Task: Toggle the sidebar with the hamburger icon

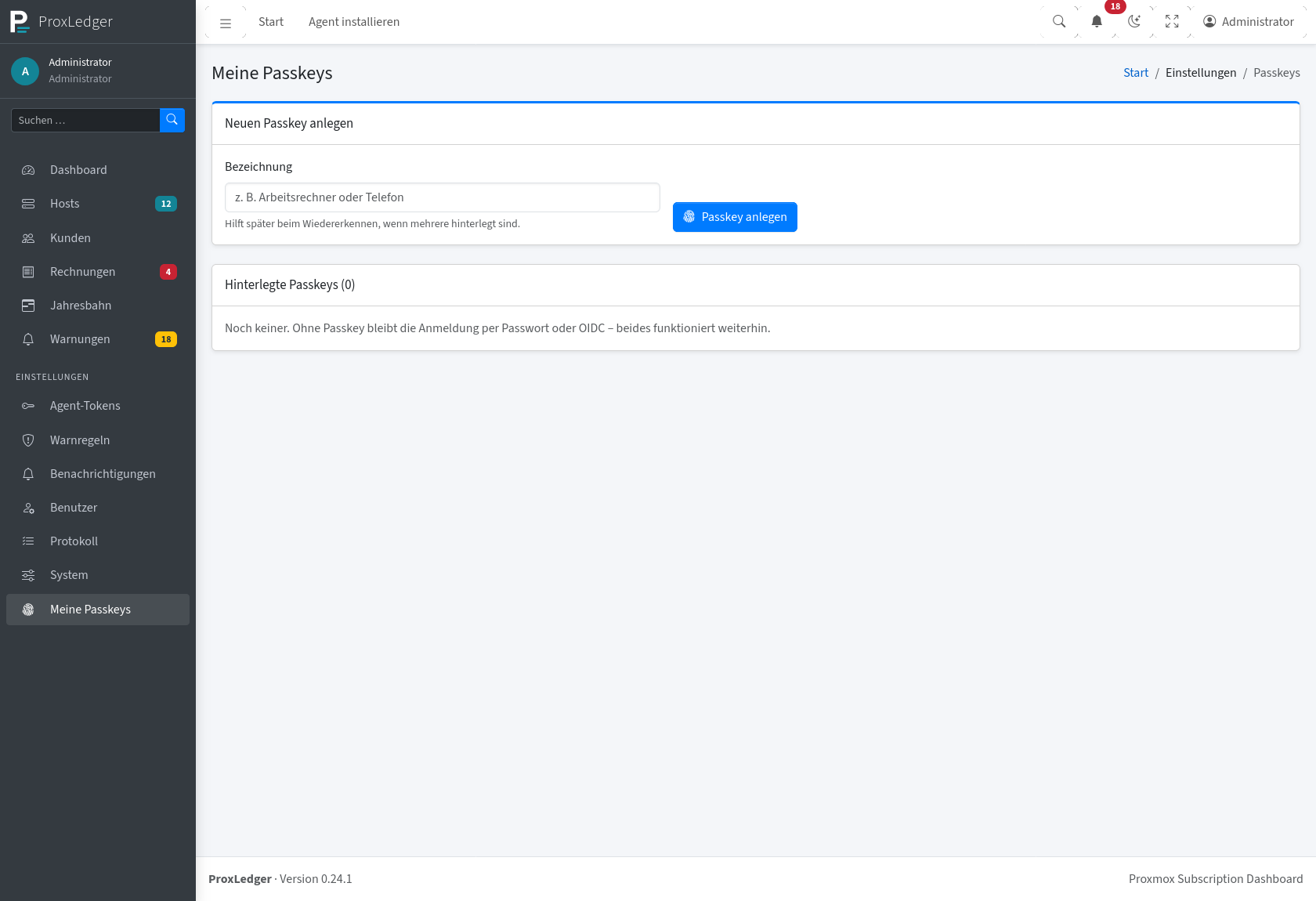Action: [226, 22]
